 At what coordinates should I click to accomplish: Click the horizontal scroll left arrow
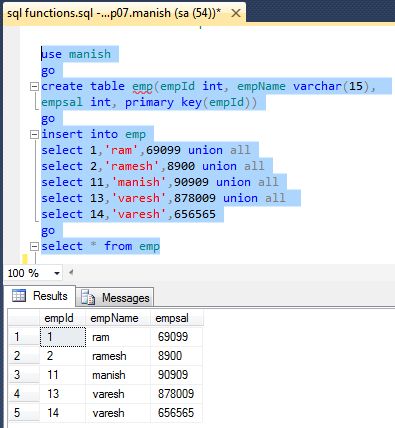point(71,273)
